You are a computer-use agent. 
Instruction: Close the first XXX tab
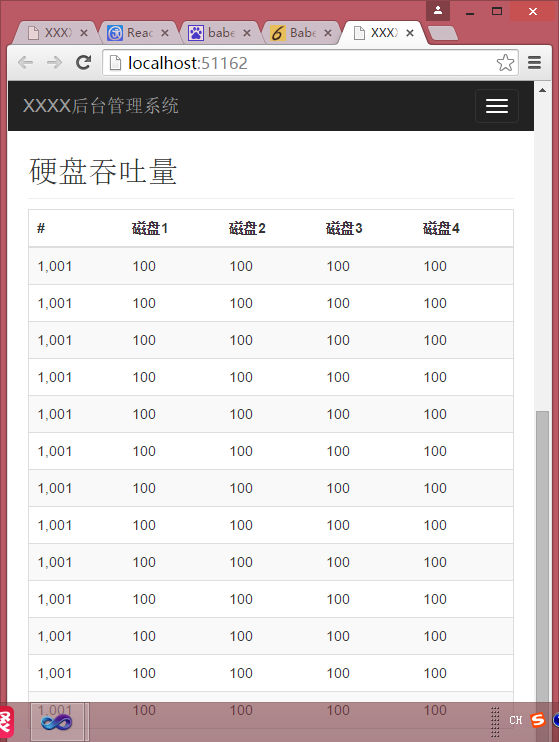point(84,33)
